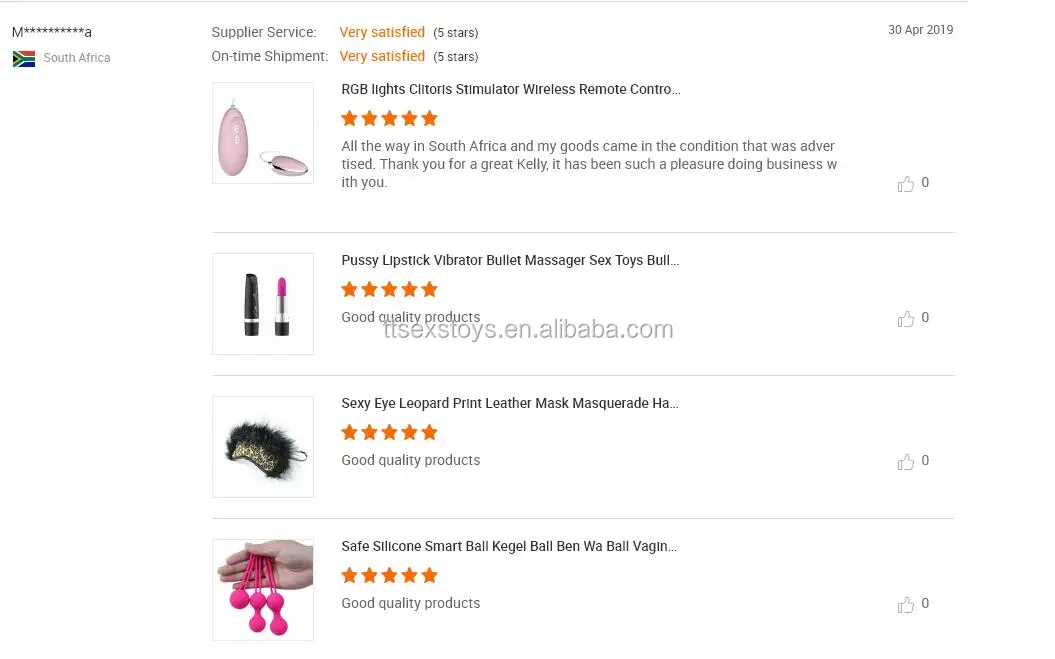This screenshot has height=659, width=1055.
Task: Click Very satisfied for On-time Shipment
Action: [381, 56]
